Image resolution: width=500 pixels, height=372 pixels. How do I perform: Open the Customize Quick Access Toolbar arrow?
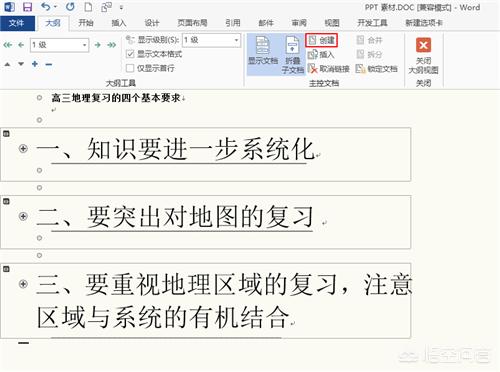point(121,7)
